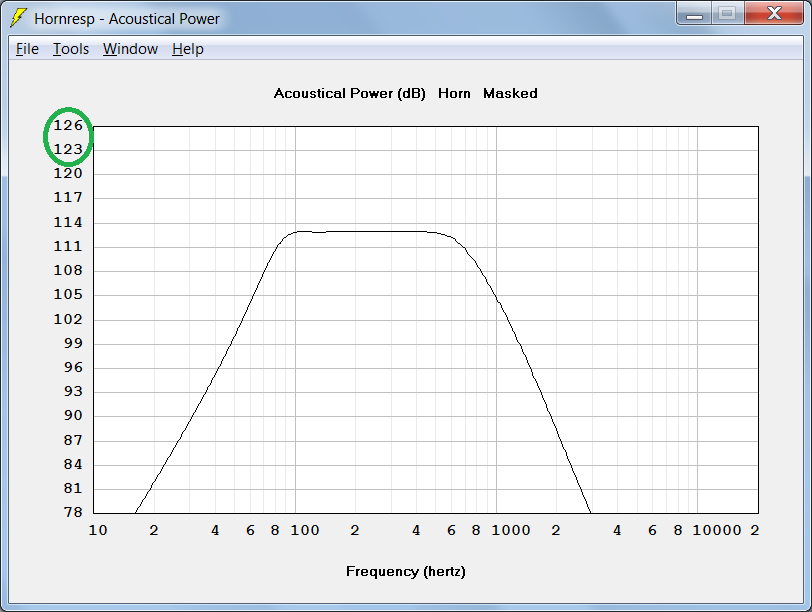Click the 100 hertz axis label

(x=304, y=530)
